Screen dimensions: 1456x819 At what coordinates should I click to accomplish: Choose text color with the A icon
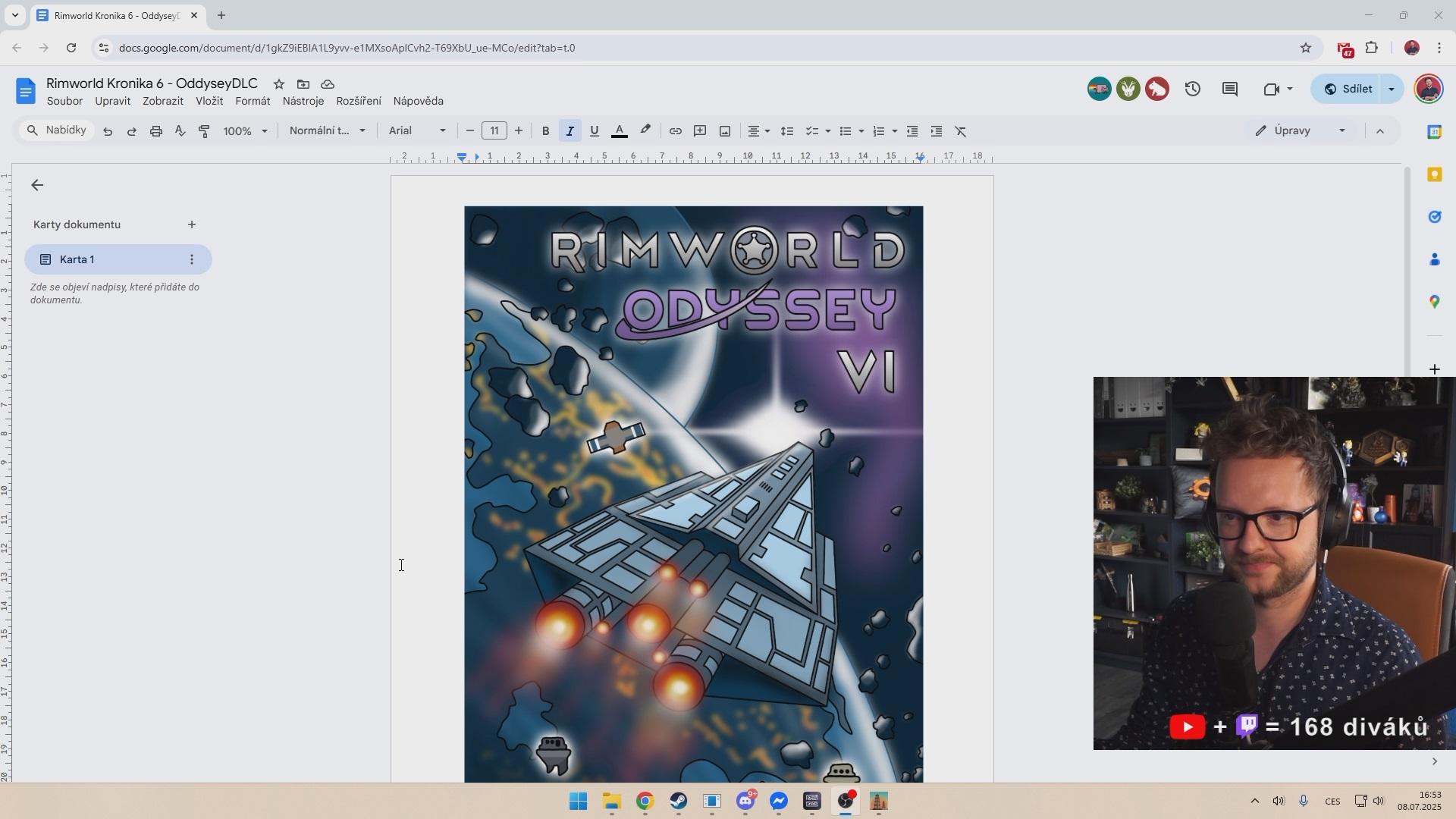click(620, 131)
